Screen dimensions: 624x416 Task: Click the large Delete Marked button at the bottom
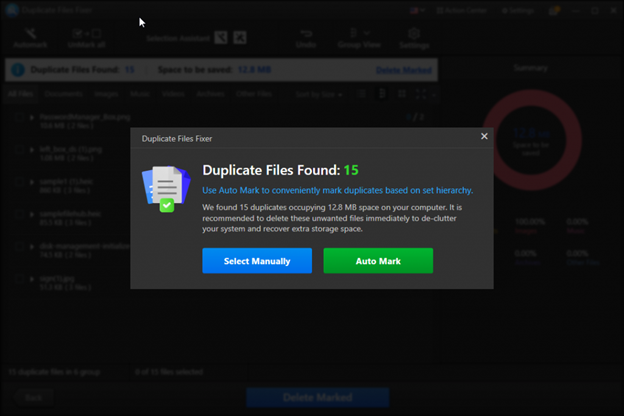[x=318, y=397]
